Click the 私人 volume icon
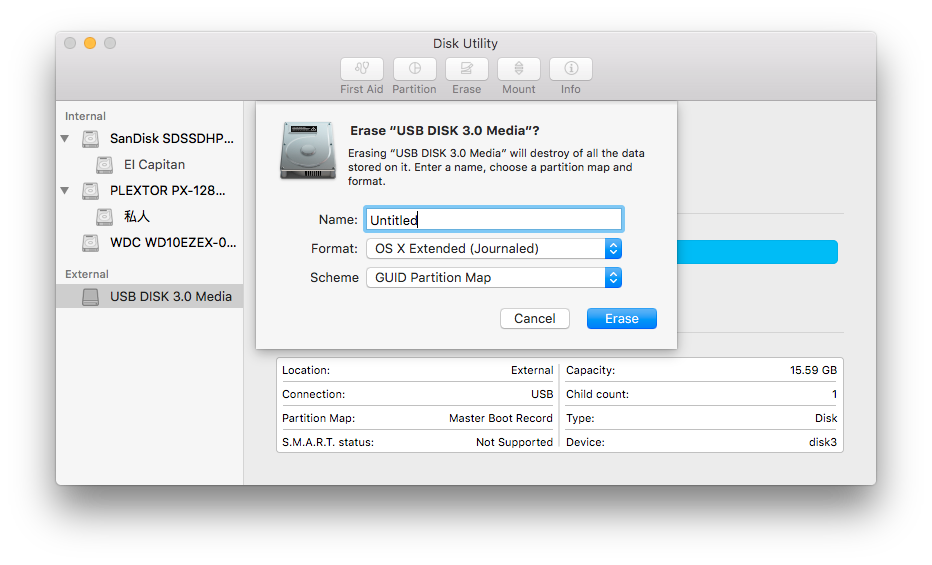The height and width of the screenshot is (565, 932). (105, 217)
